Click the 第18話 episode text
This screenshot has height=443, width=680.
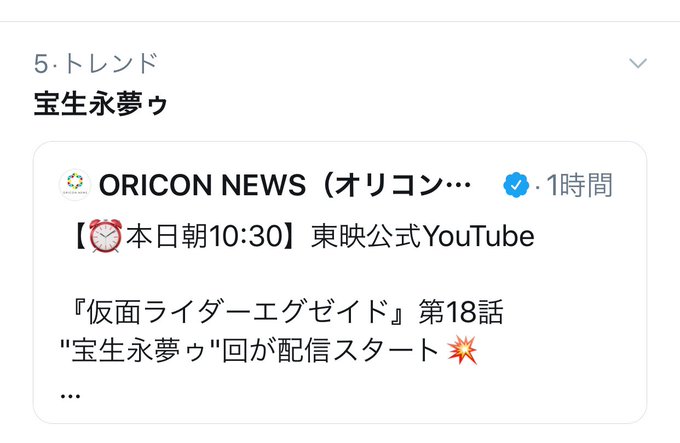(461, 312)
